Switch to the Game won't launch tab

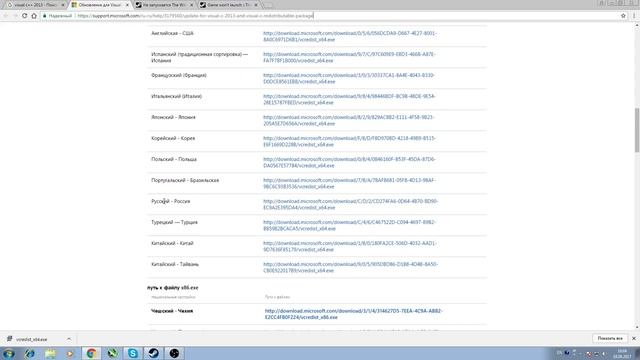[228, 5]
